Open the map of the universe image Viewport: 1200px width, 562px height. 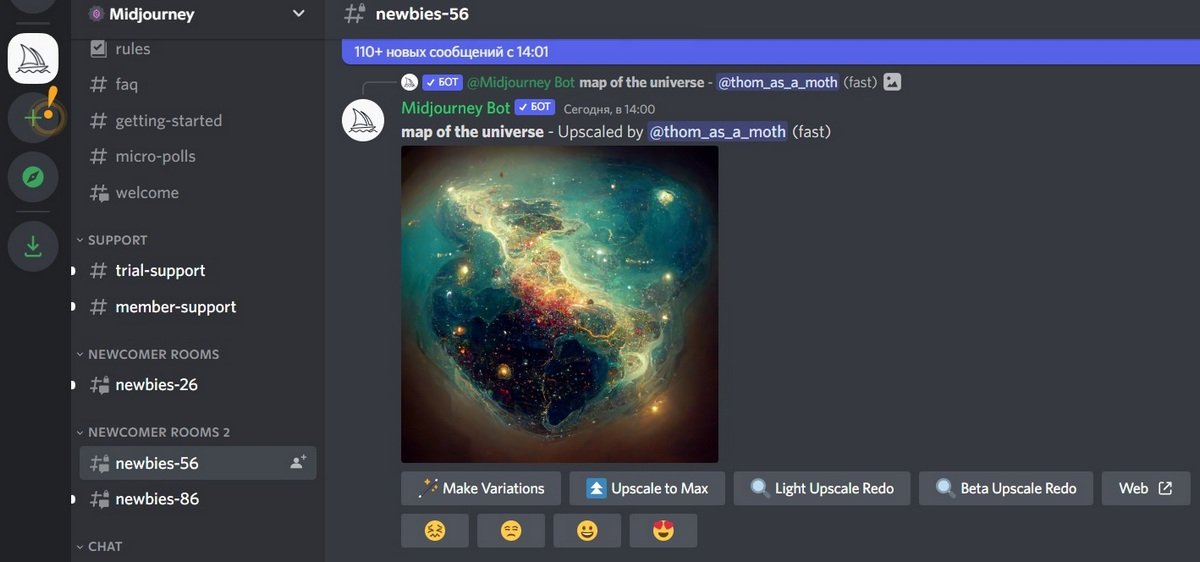coord(559,304)
